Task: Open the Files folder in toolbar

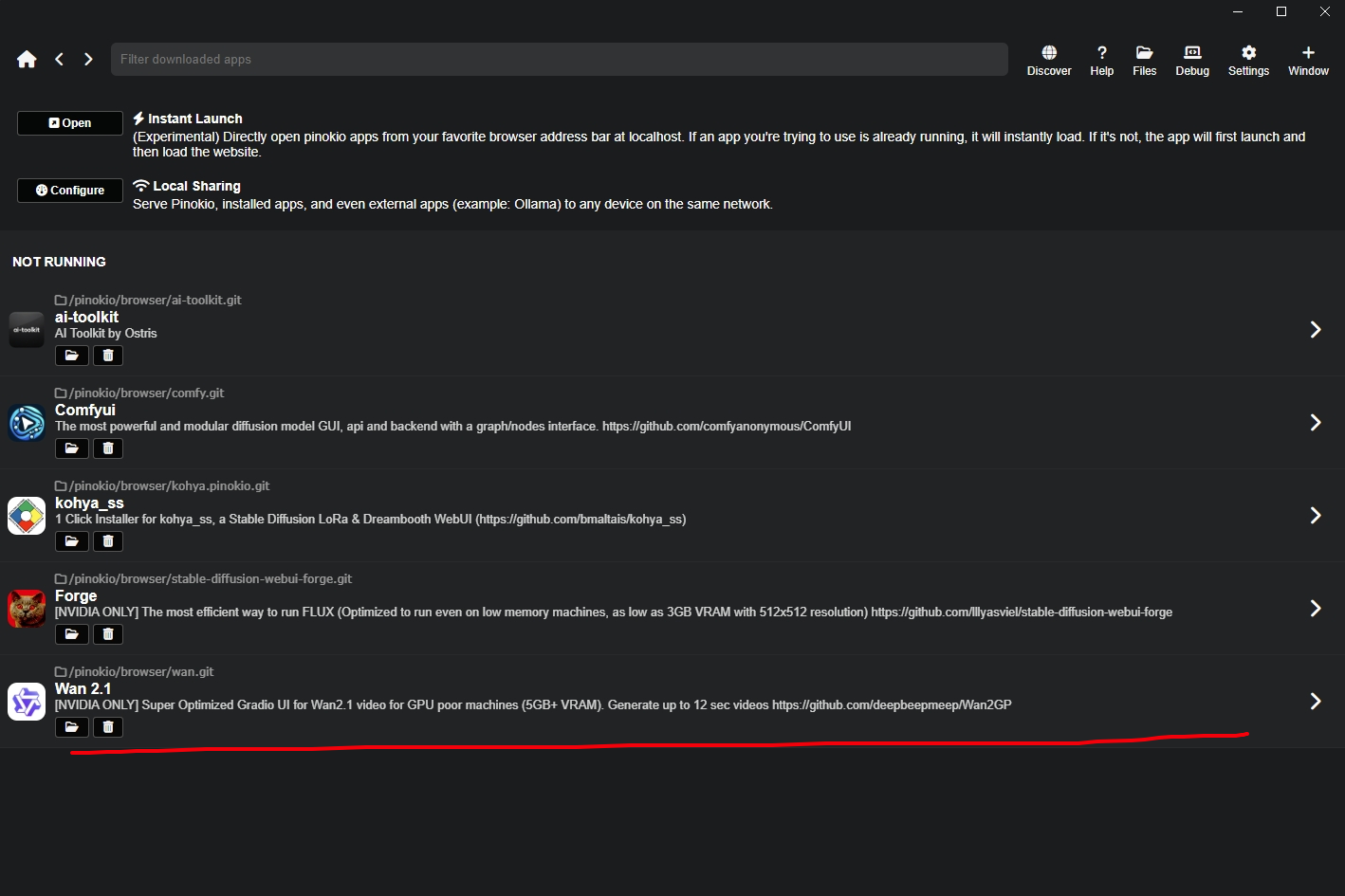Action: click(1144, 60)
